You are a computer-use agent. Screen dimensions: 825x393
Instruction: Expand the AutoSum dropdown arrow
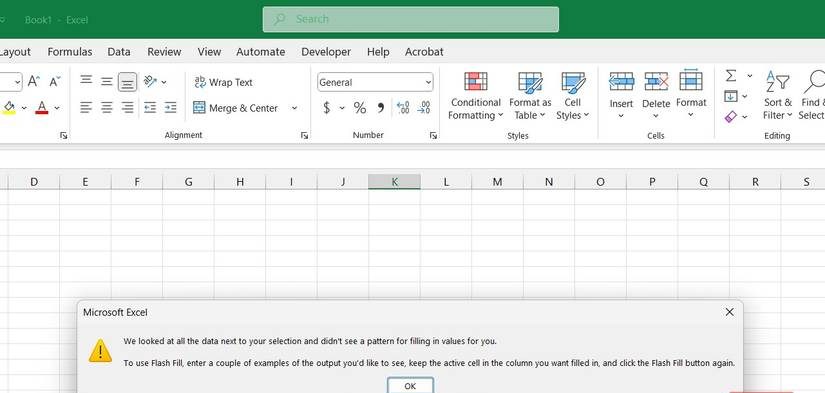tap(750, 76)
